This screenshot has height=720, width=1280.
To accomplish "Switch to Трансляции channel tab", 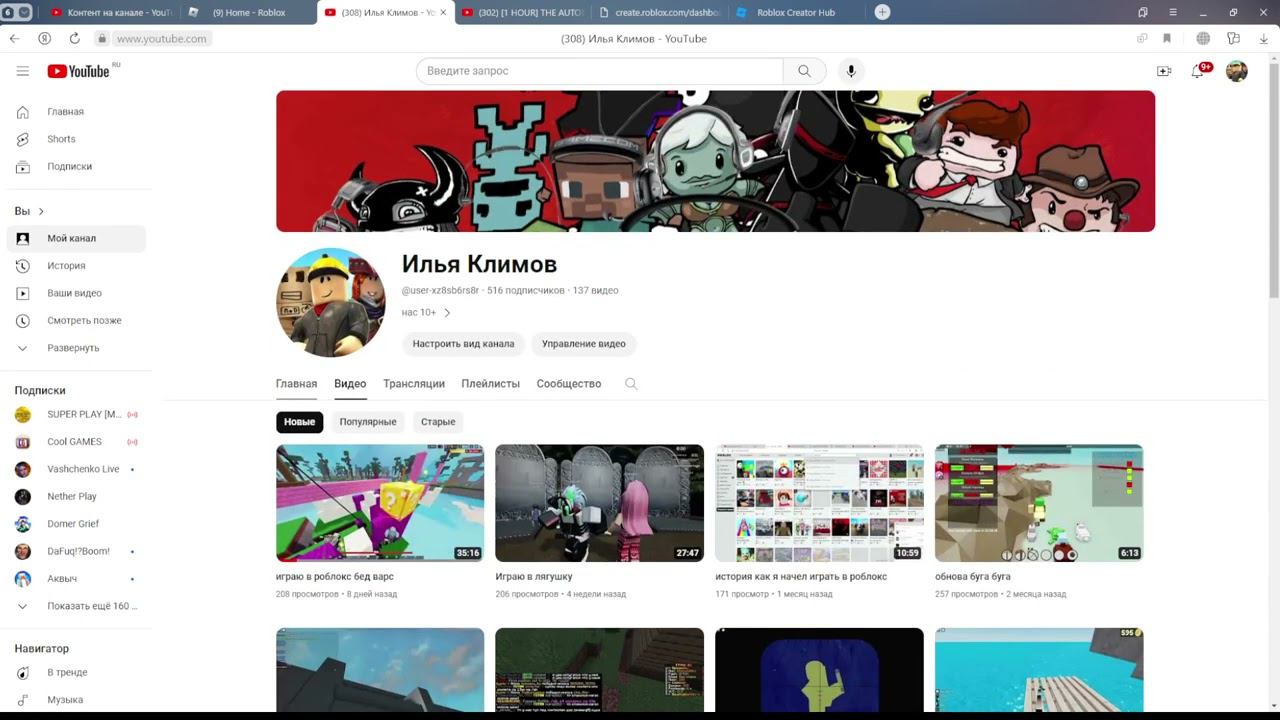I will pyautogui.click(x=414, y=384).
